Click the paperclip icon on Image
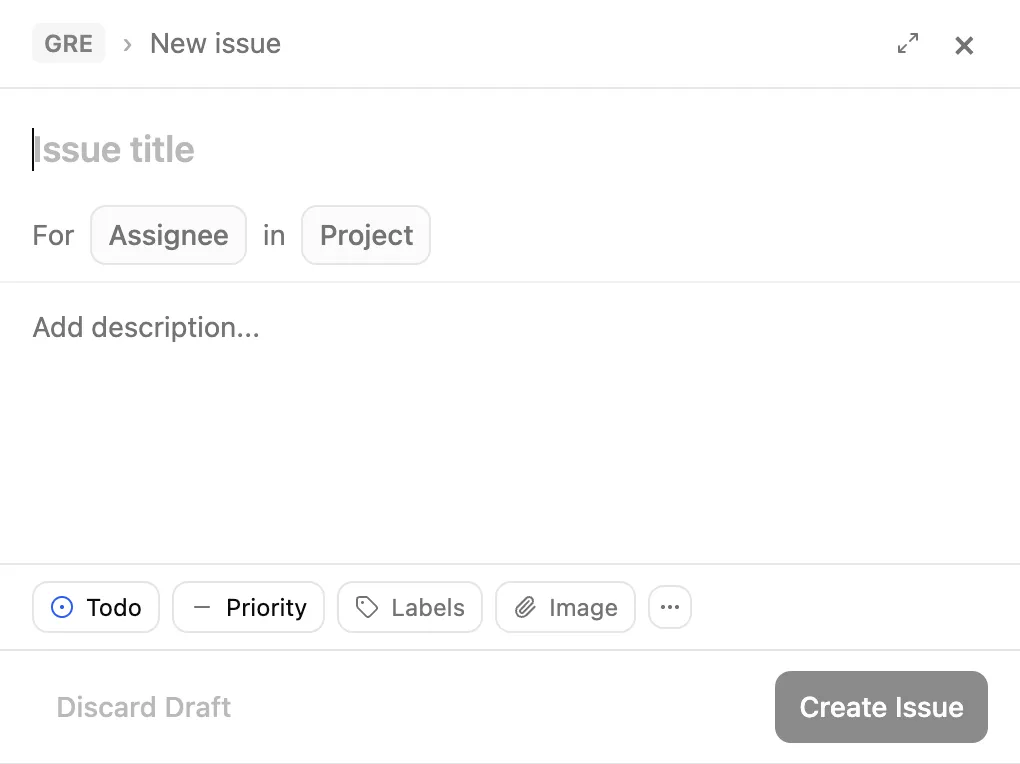The image size is (1020, 764). point(525,608)
